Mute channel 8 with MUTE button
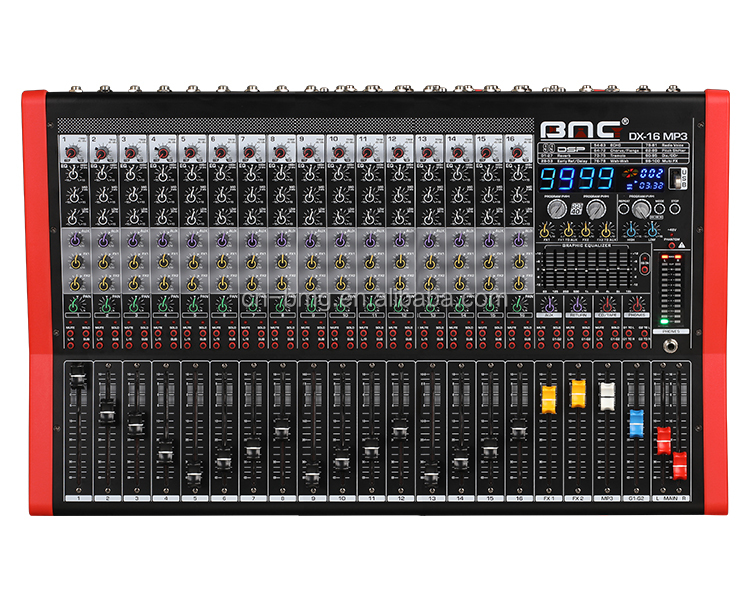Viewport: 750px width, 600px height. 276,333
